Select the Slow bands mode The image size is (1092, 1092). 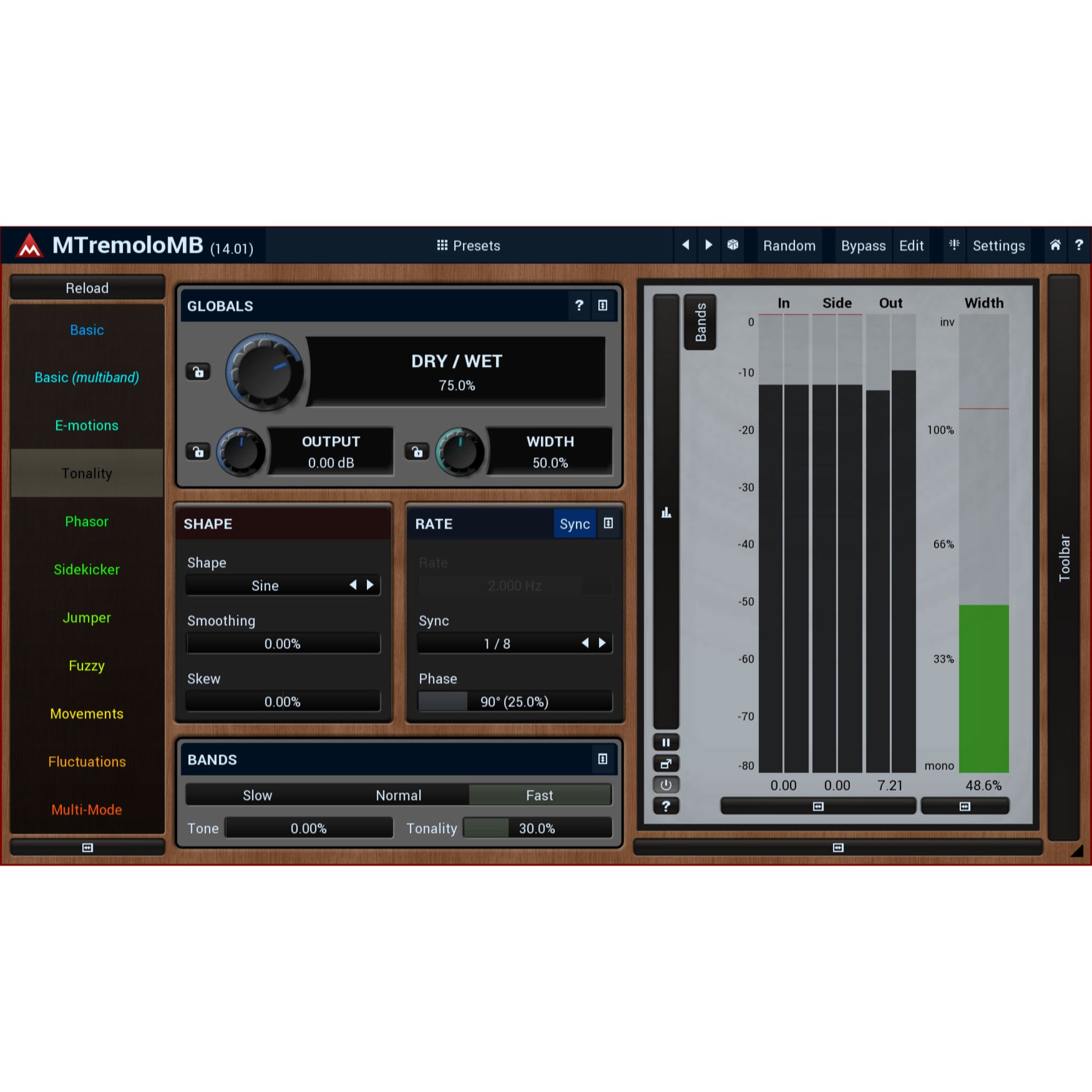pos(257,796)
